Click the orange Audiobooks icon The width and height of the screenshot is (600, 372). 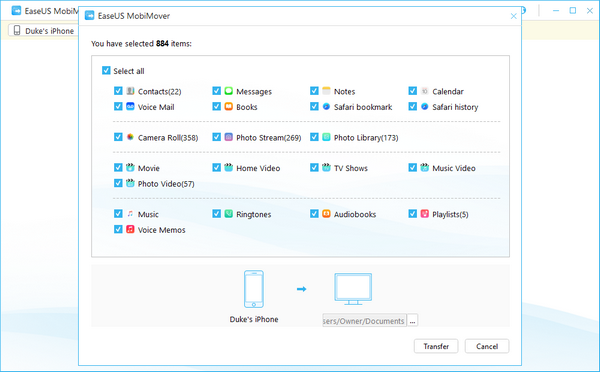pos(326,214)
